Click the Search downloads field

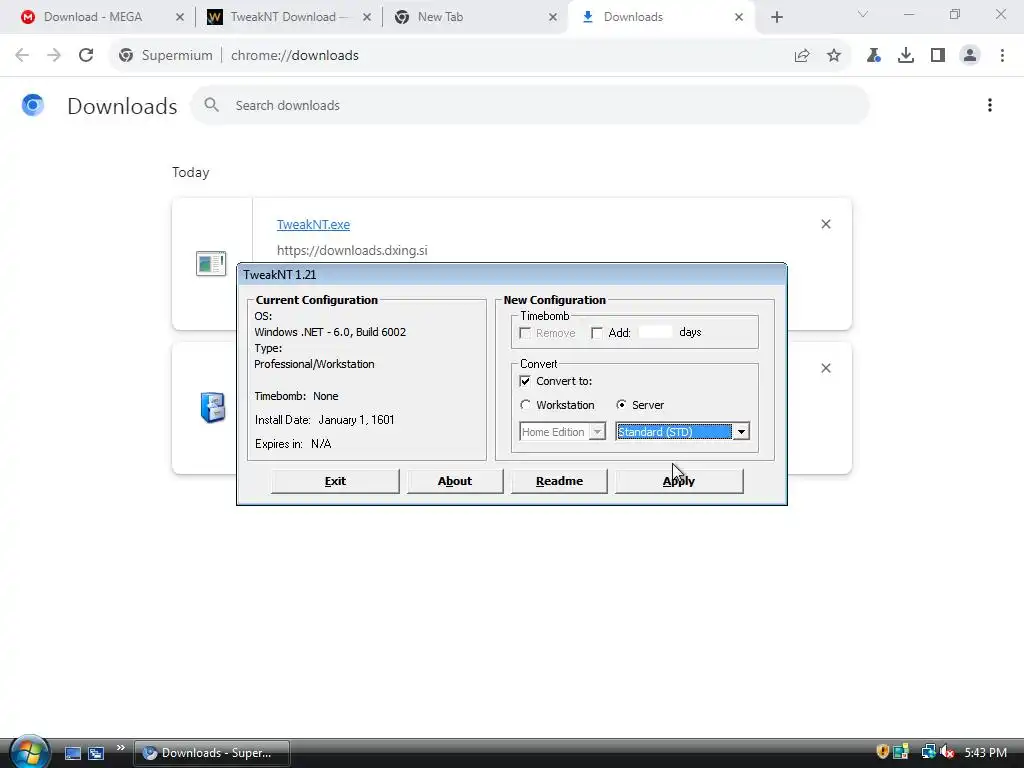coord(530,105)
